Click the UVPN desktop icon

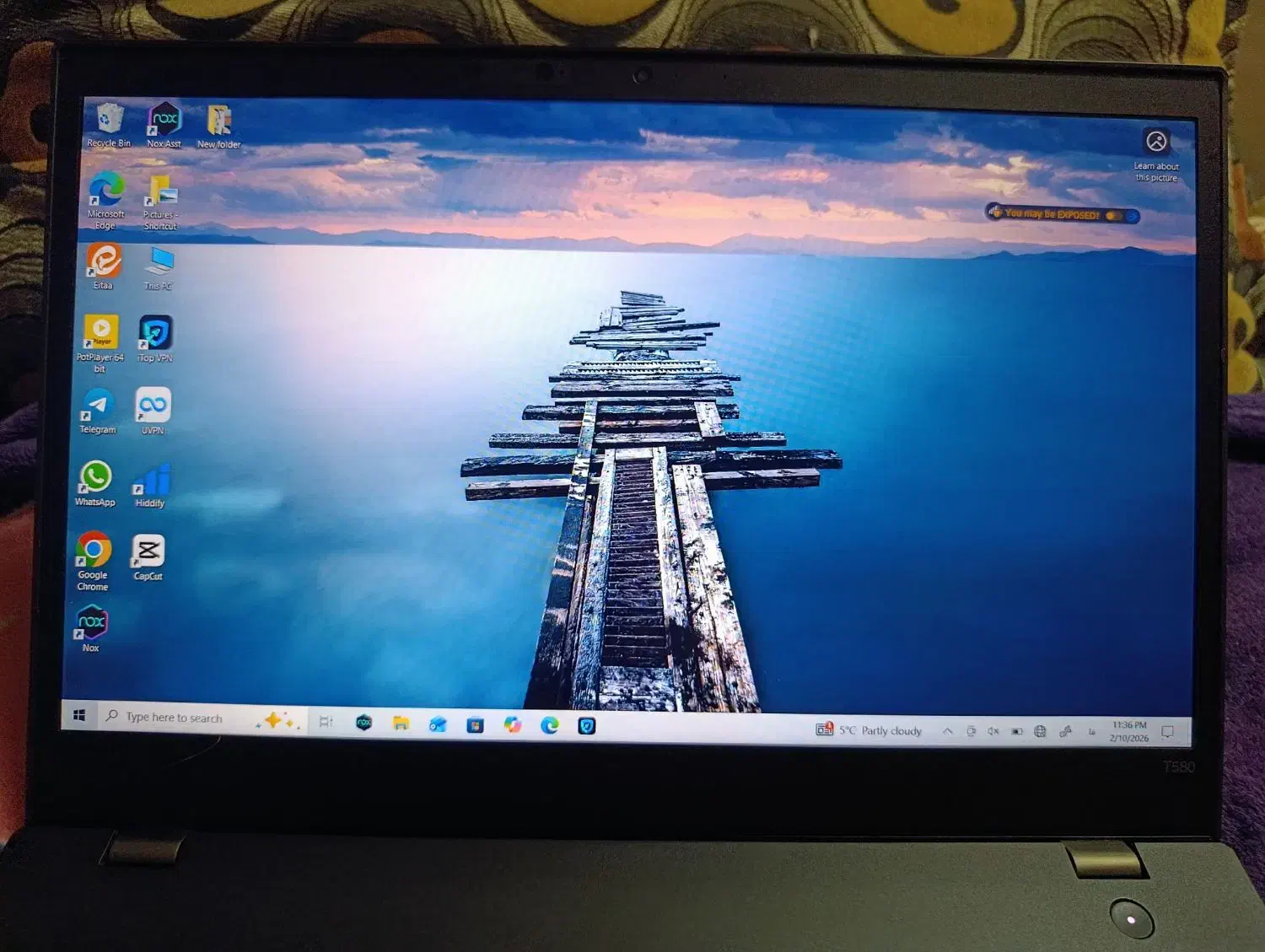point(153,407)
